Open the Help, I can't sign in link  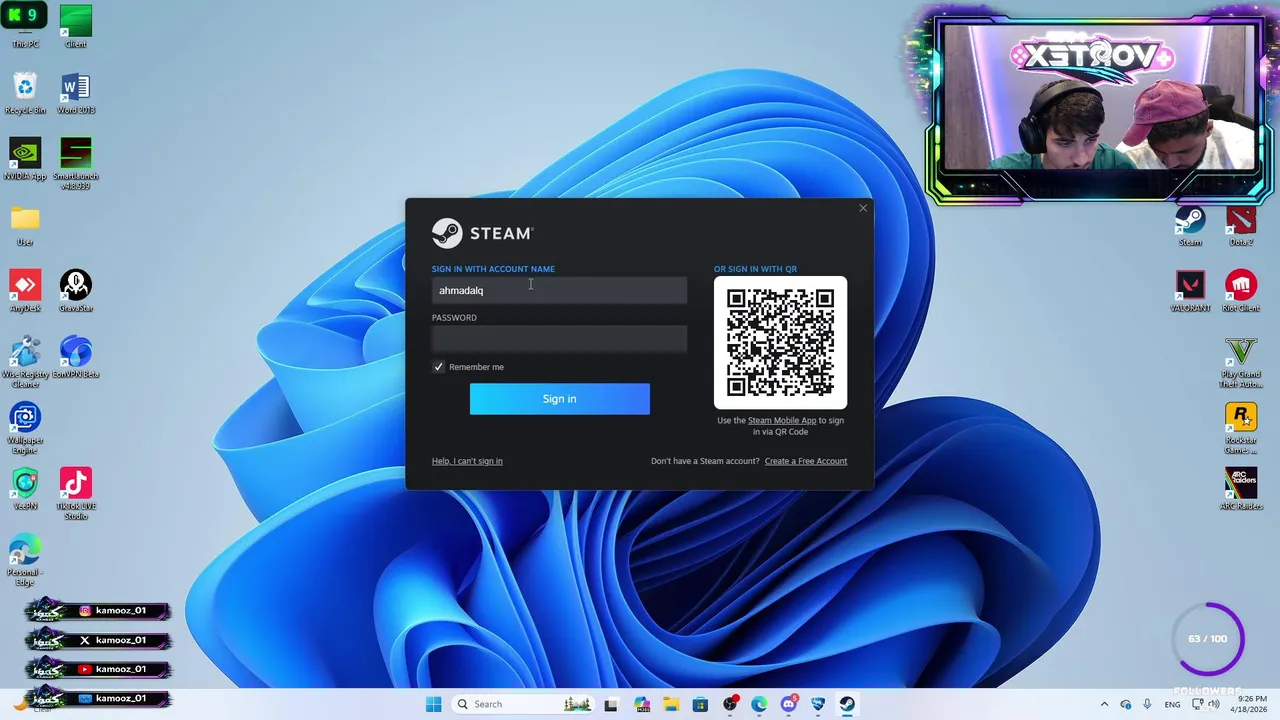467,461
